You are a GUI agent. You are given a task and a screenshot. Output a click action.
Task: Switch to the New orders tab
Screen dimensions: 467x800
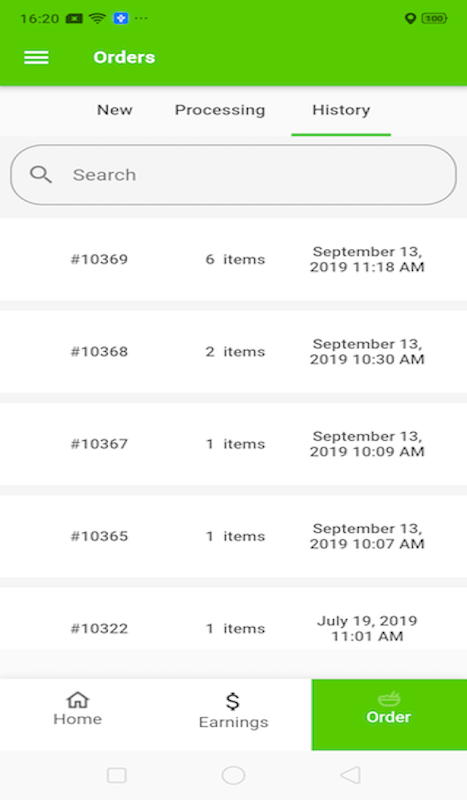pos(115,110)
